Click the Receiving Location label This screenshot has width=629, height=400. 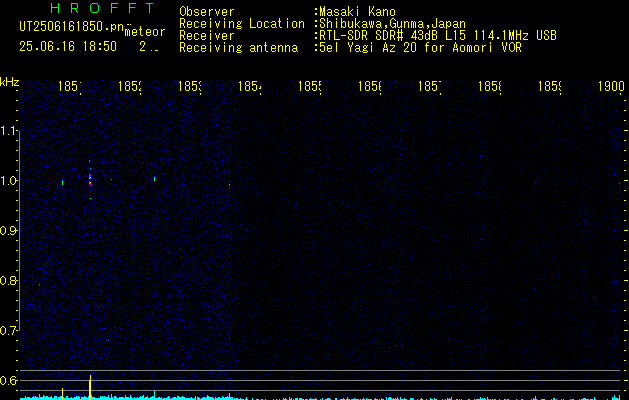pyautogui.click(x=242, y=24)
